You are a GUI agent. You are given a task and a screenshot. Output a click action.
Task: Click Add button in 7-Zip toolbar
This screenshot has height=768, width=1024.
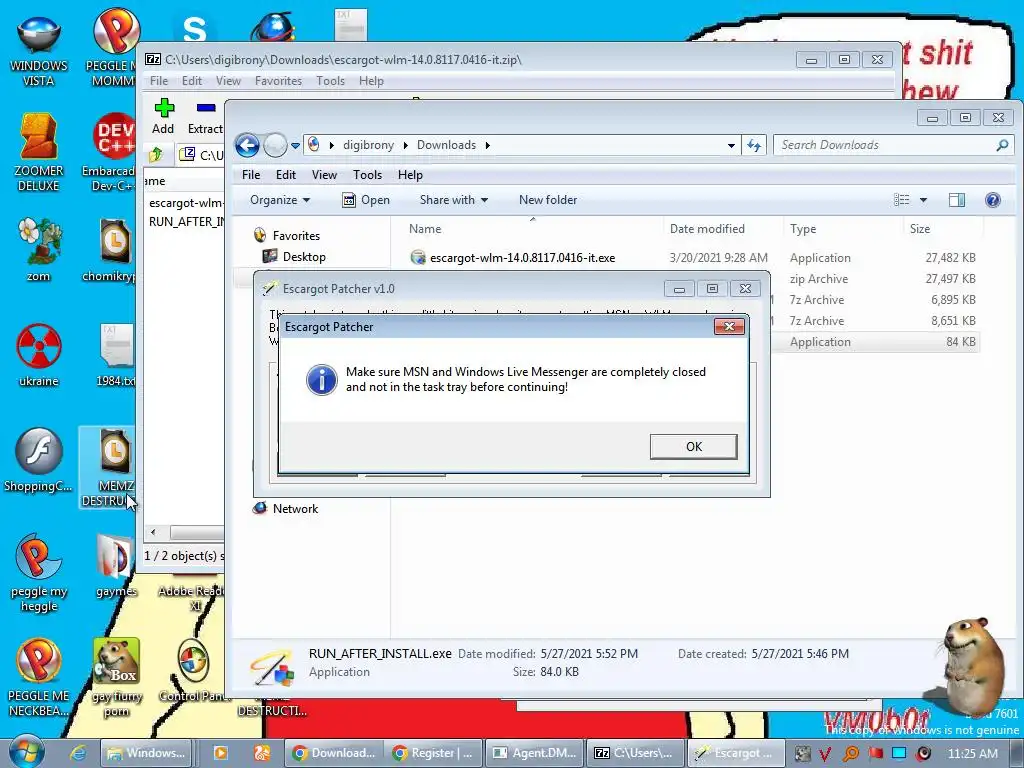(163, 116)
